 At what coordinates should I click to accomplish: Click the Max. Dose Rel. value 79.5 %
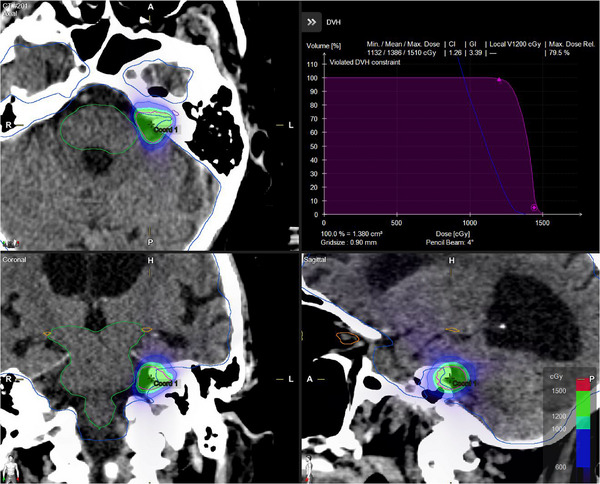[x=559, y=53]
